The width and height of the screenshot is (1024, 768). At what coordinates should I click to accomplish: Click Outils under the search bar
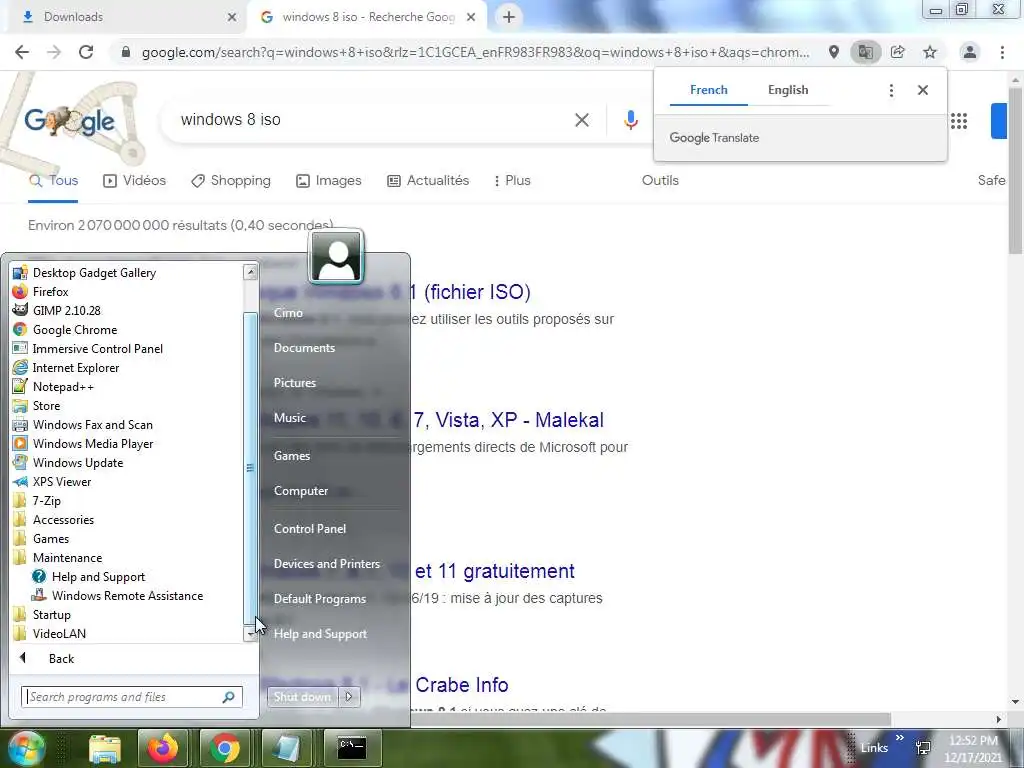[660, 181]
